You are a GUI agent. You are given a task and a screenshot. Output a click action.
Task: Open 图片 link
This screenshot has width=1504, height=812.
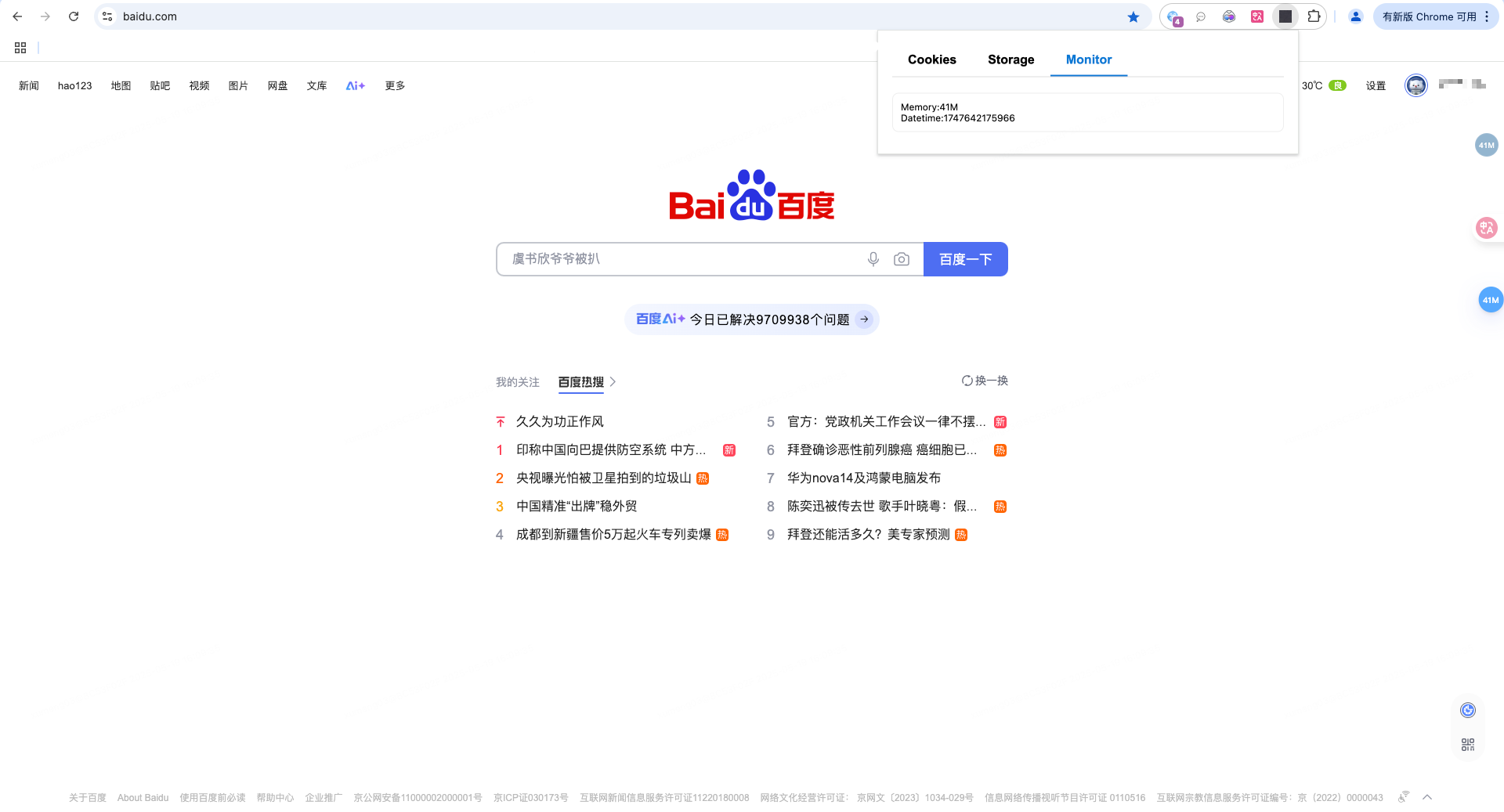tap(238, 85)
